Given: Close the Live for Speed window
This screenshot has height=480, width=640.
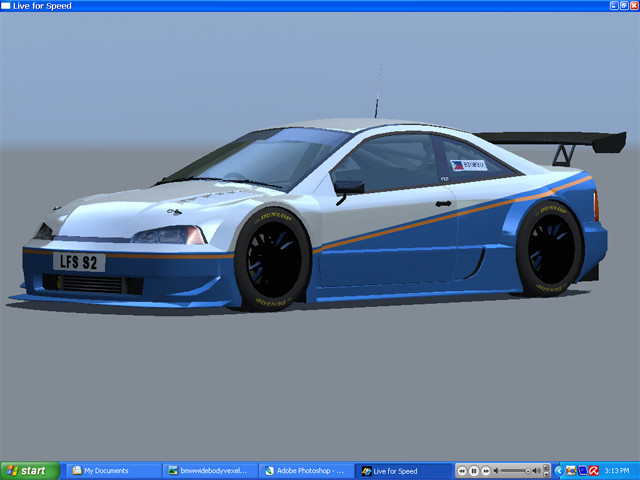Looking at the screenshot, I should coord(634,5).
